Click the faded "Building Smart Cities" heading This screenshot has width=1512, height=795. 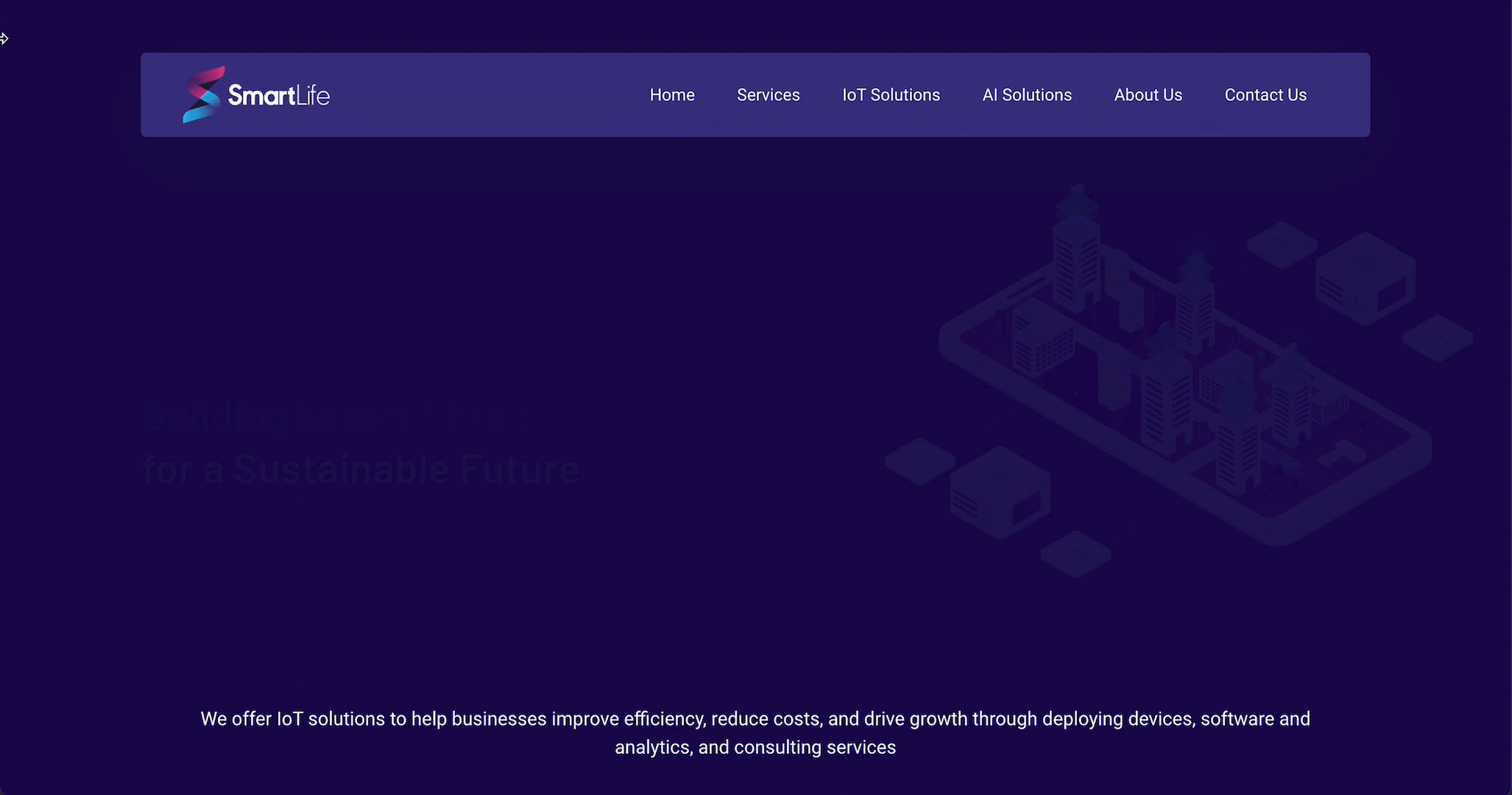pyautogui.click(x=335, y=417)
